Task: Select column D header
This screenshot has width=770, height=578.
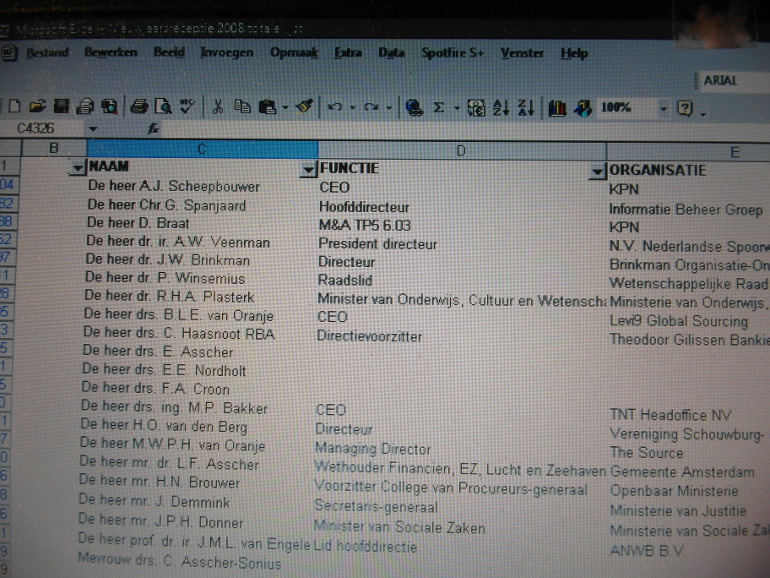Action: pyautogui.click(x=461, y=151)
